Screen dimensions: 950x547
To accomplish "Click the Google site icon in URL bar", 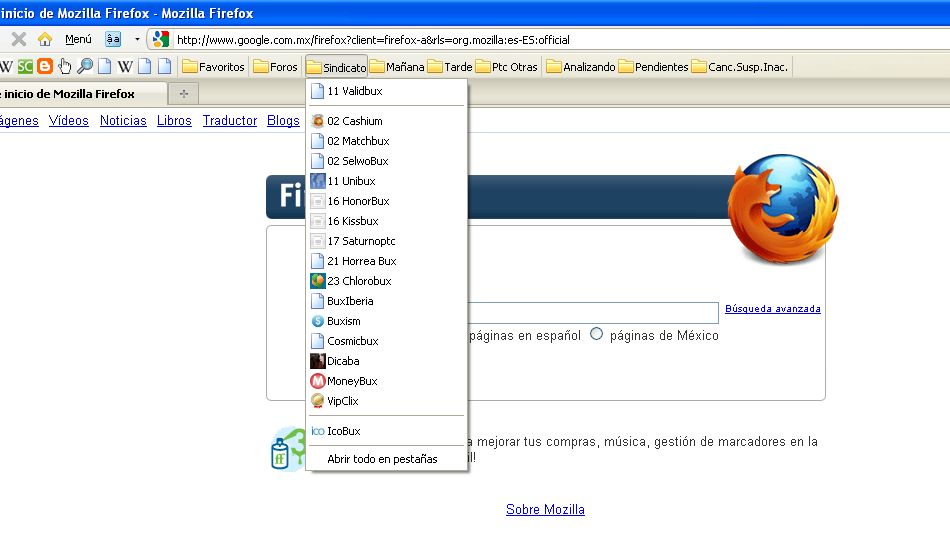I will 161,39.
